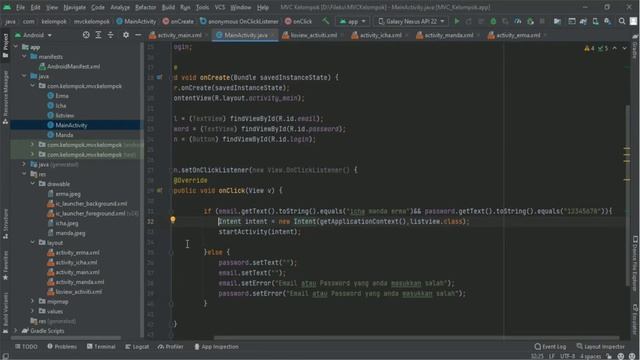Open the Profile app gauge icon
The width and height of the screenshot is (640, 360).
(x=518, y=21)
